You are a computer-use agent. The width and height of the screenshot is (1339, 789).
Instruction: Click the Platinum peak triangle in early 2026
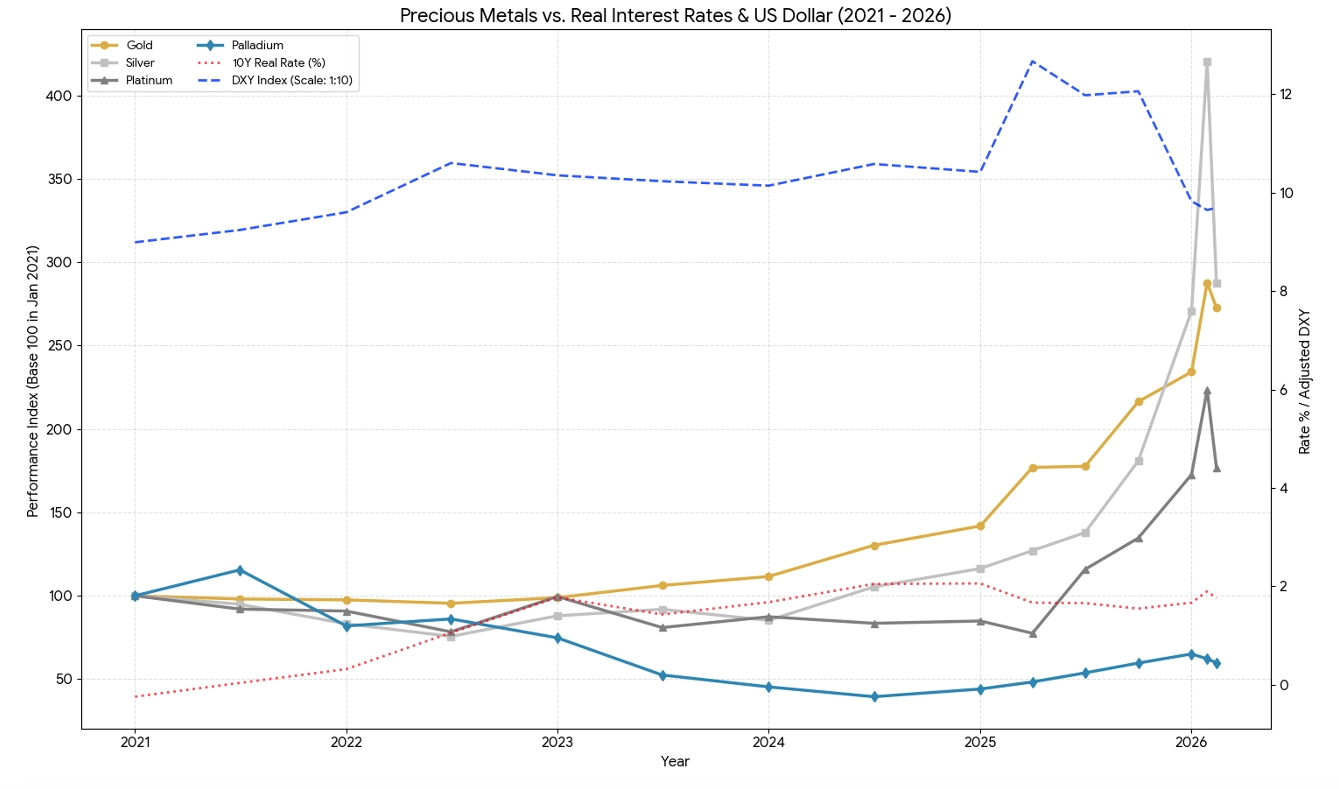[x=1207, y=391]
